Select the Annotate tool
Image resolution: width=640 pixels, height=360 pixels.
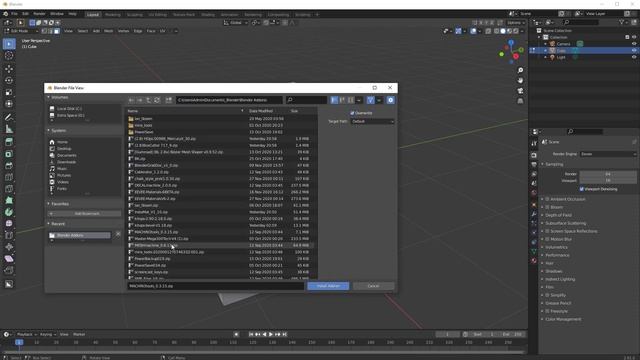[x=9, y=117]
